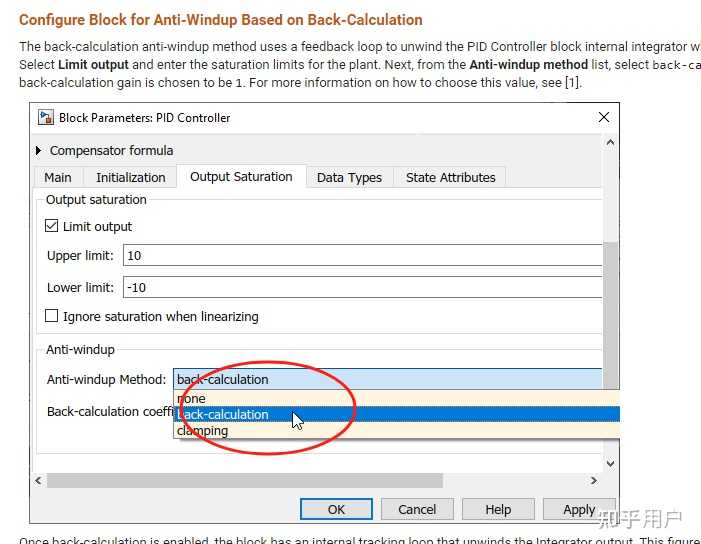Select clamping from the anti-windup list
Viewport: 701px width, 544px height.
pos(396,430)
